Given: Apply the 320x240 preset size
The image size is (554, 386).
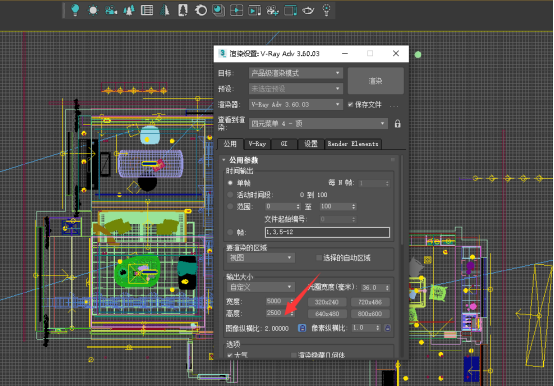Looking at the screenshot, I should pyautogui.click(x=327, y=302).
